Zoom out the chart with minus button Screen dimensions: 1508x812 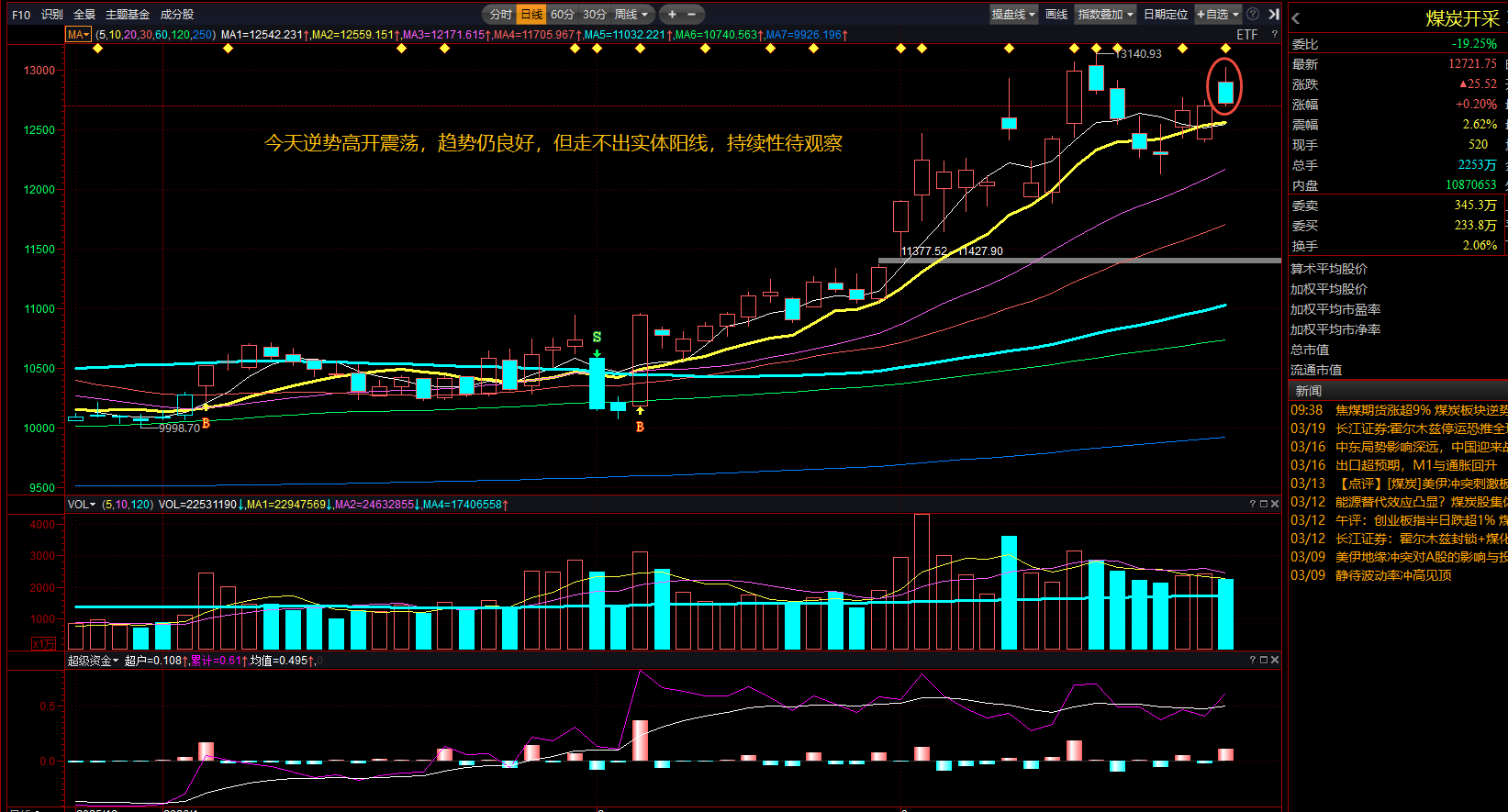pyautogui.click(x=691, y=14)
